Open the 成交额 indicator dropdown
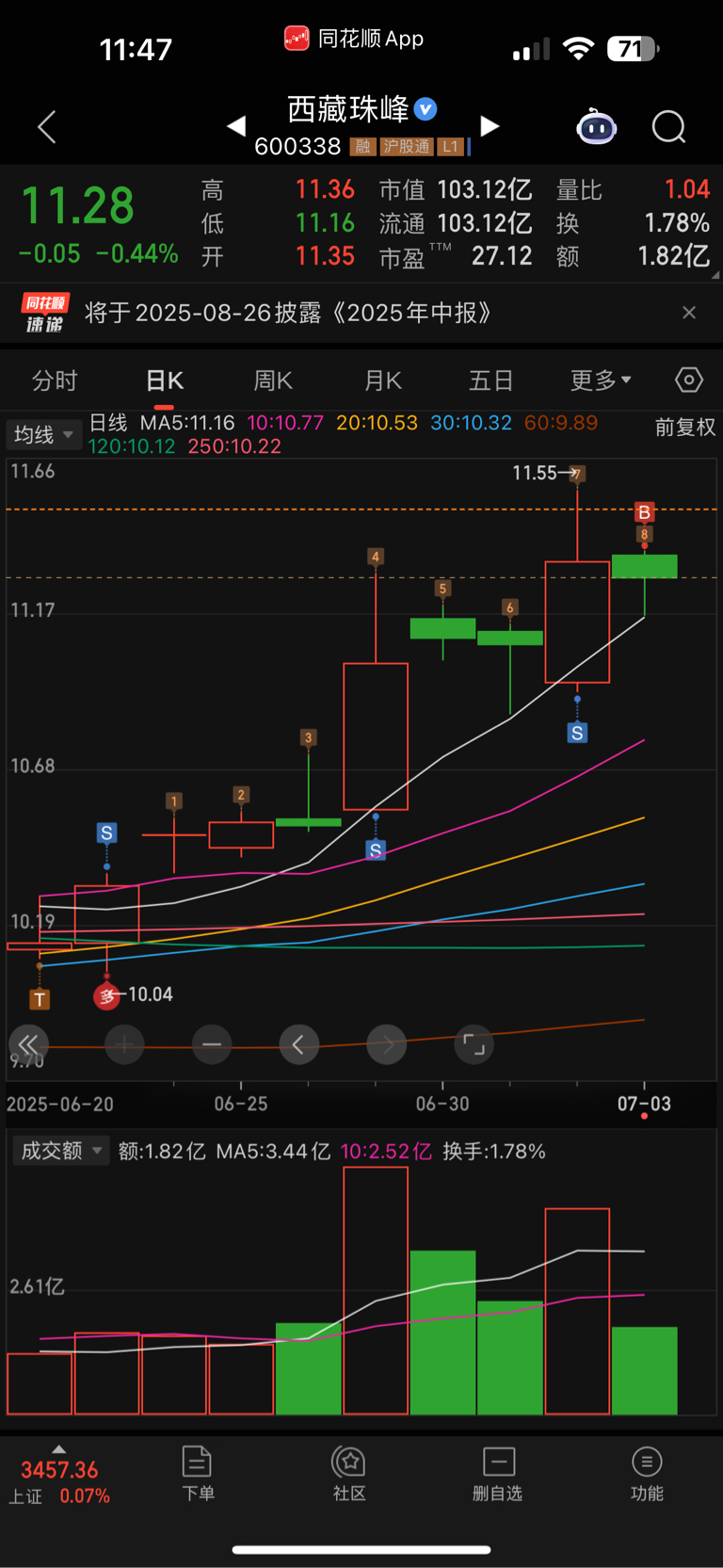Image resolution: width=723 pixels, height=1568 pixels. point(61,1151)
